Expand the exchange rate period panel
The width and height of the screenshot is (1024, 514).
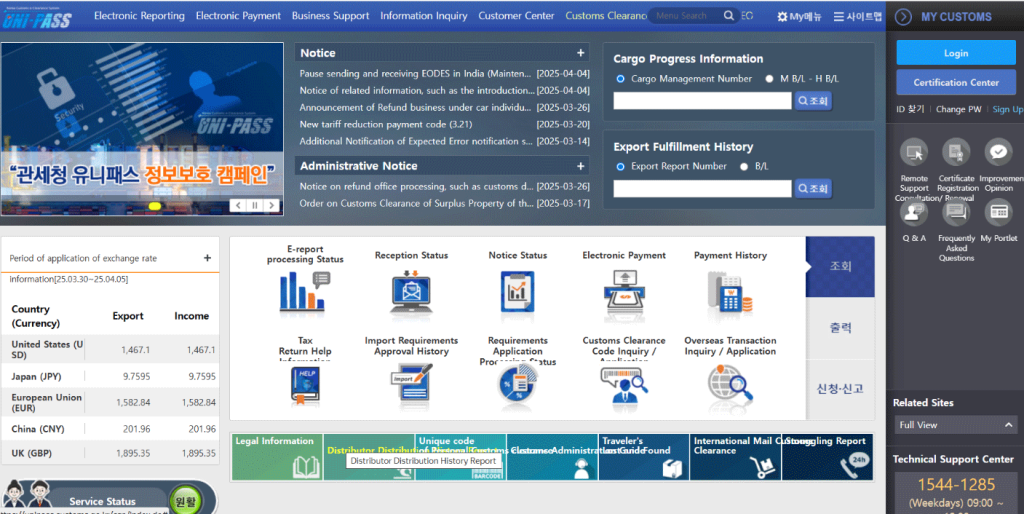207,258
